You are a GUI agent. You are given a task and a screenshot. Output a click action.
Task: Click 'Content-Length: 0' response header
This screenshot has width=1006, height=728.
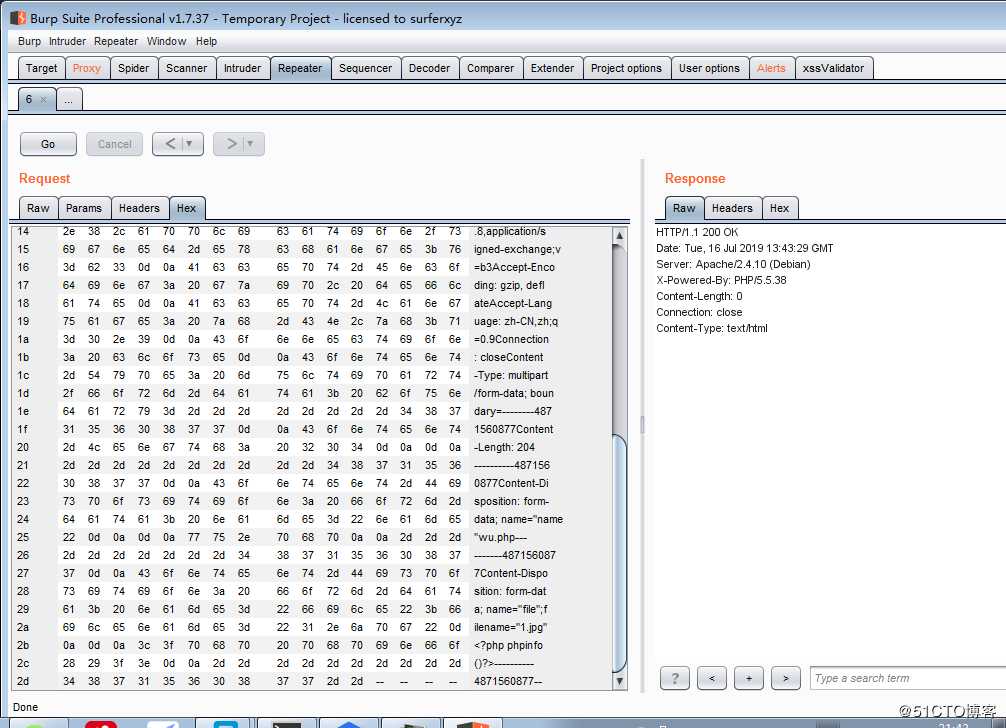[699, 296]
